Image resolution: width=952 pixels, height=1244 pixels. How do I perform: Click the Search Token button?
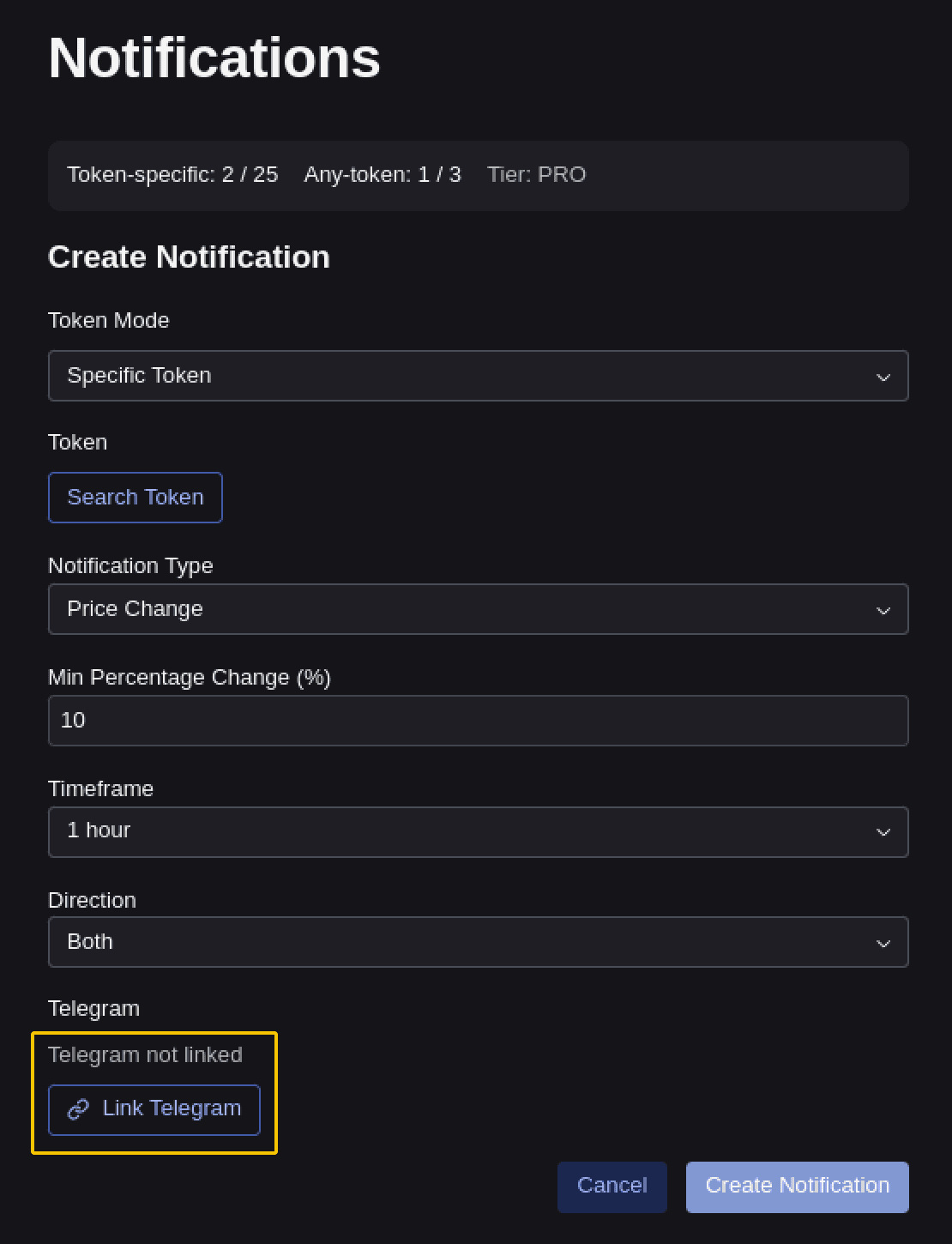135,497
